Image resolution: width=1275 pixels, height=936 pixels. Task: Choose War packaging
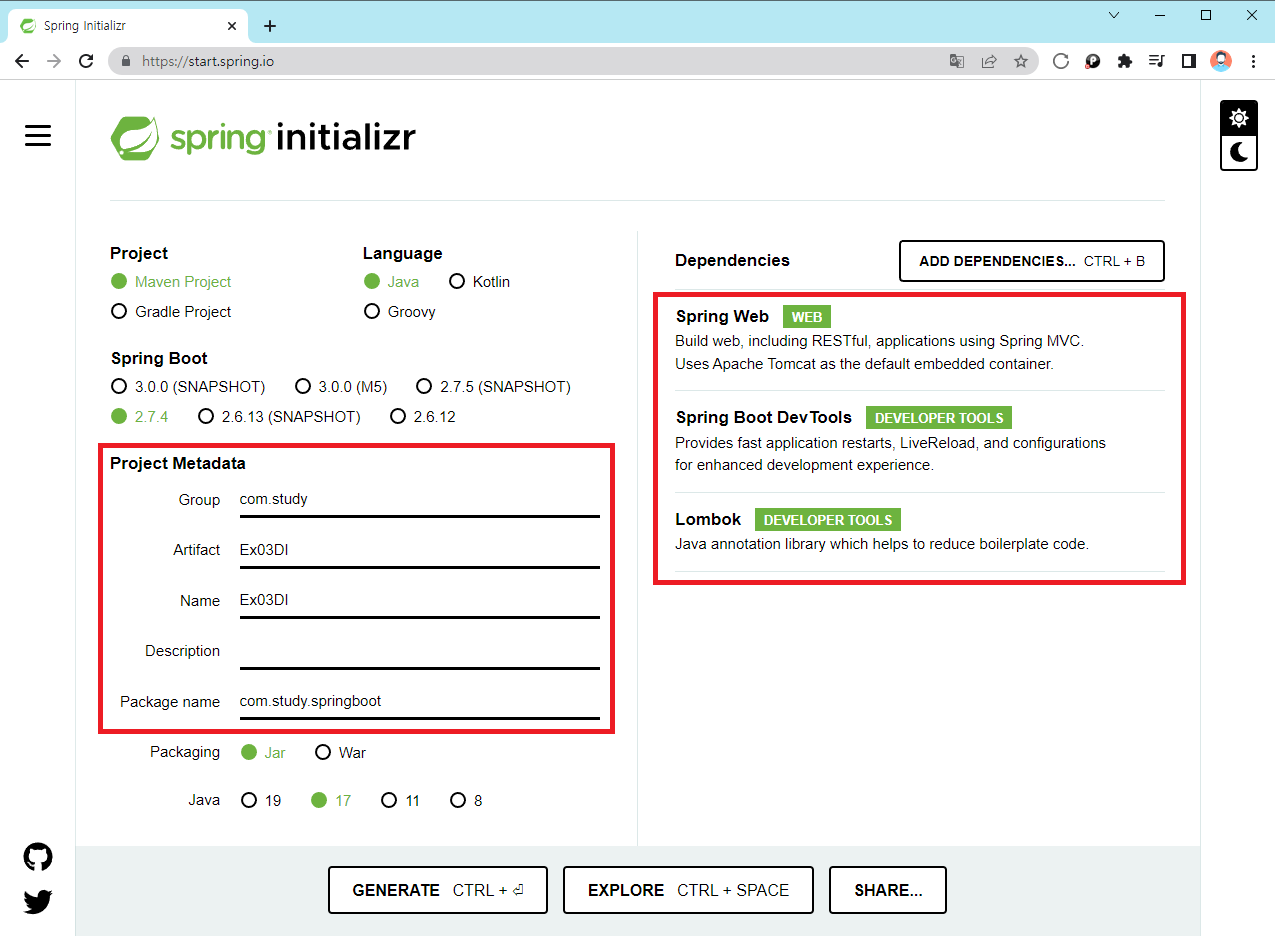(340, 752)
